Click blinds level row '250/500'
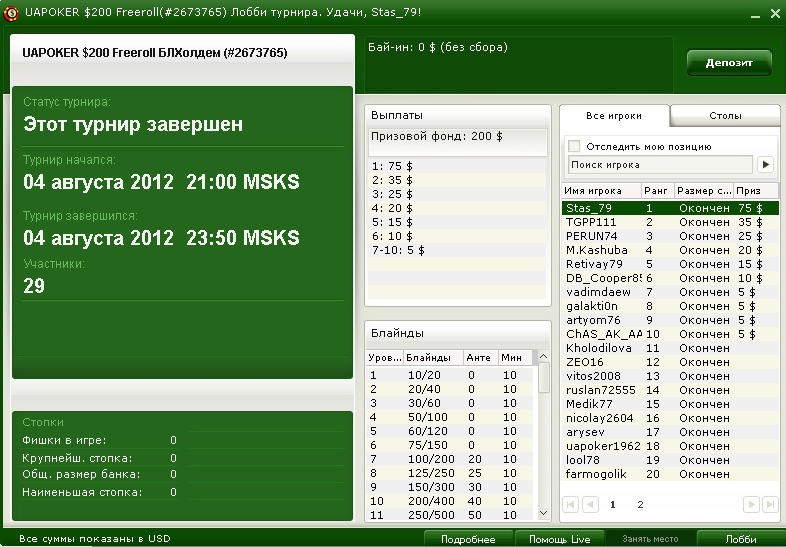The width and height of the screenshot is (786, 547). [x=450, y=515]
